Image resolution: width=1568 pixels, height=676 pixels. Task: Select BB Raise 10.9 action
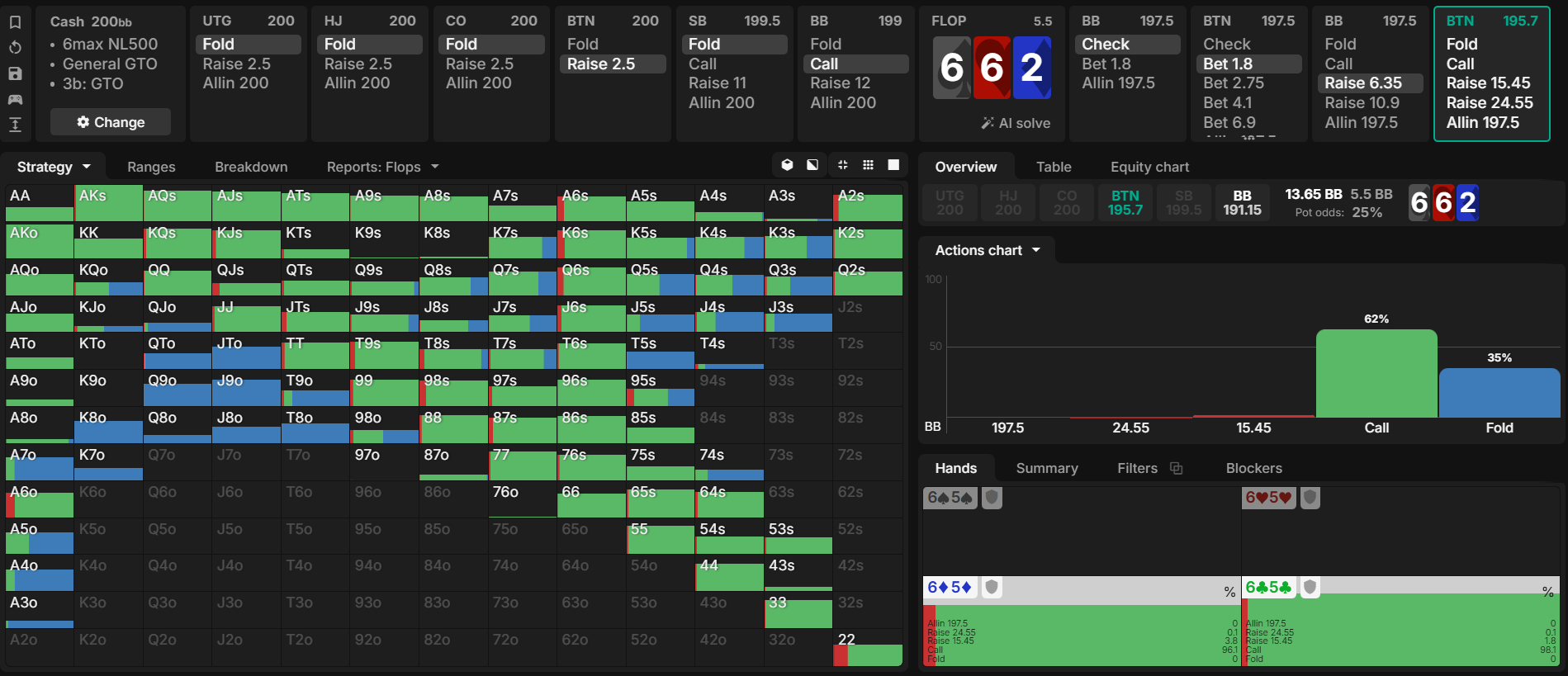[x=1370, y=102]
